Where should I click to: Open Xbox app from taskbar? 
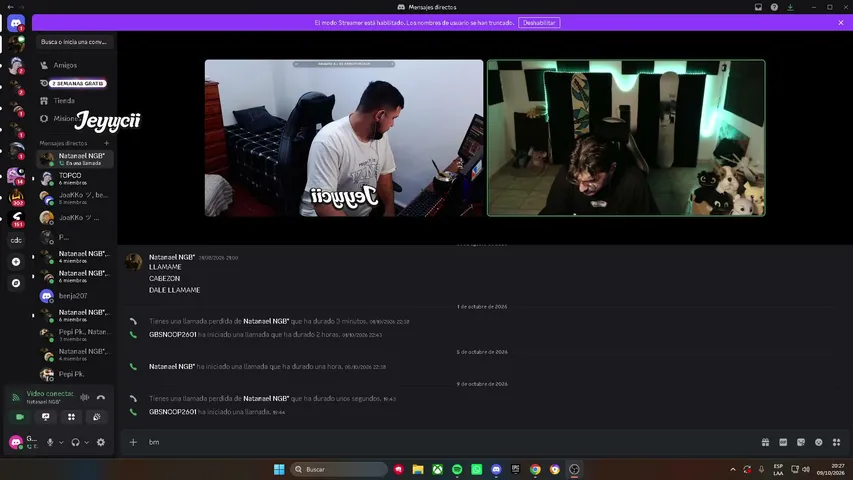point(437,469)
